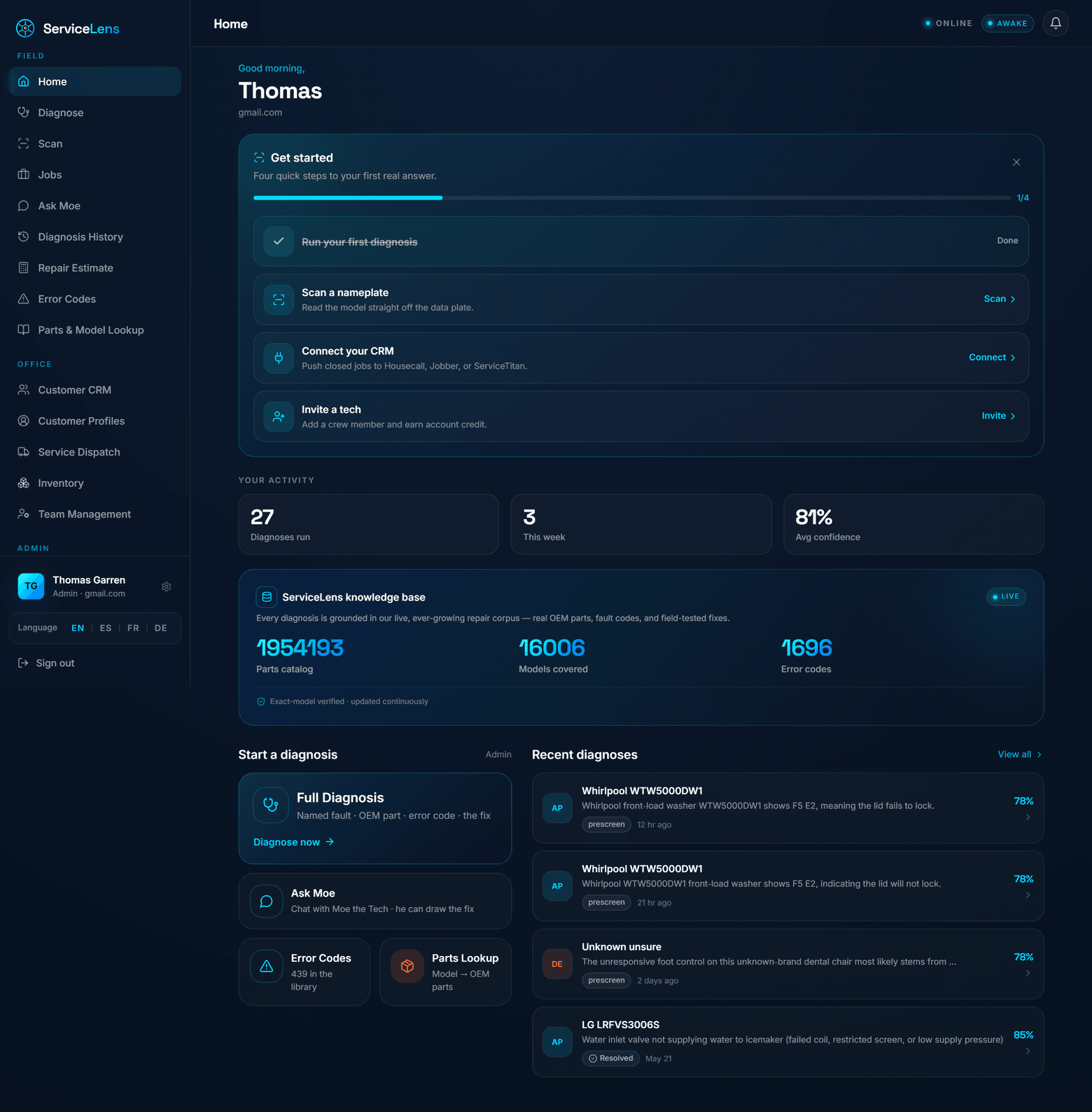This screenshot has width=1092, height=1112.
Task: Open Ask Moe in sidebar
Action: (x=94, y=206)
